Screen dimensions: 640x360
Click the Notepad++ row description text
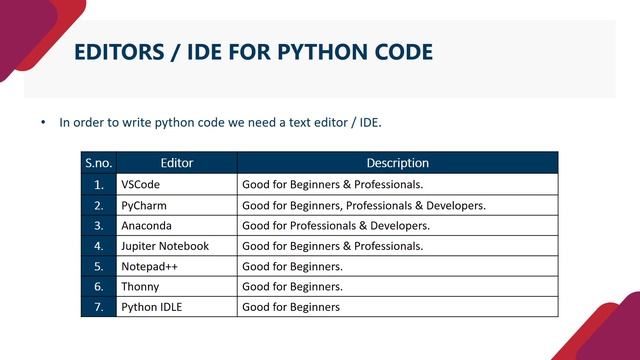[292, 267]
